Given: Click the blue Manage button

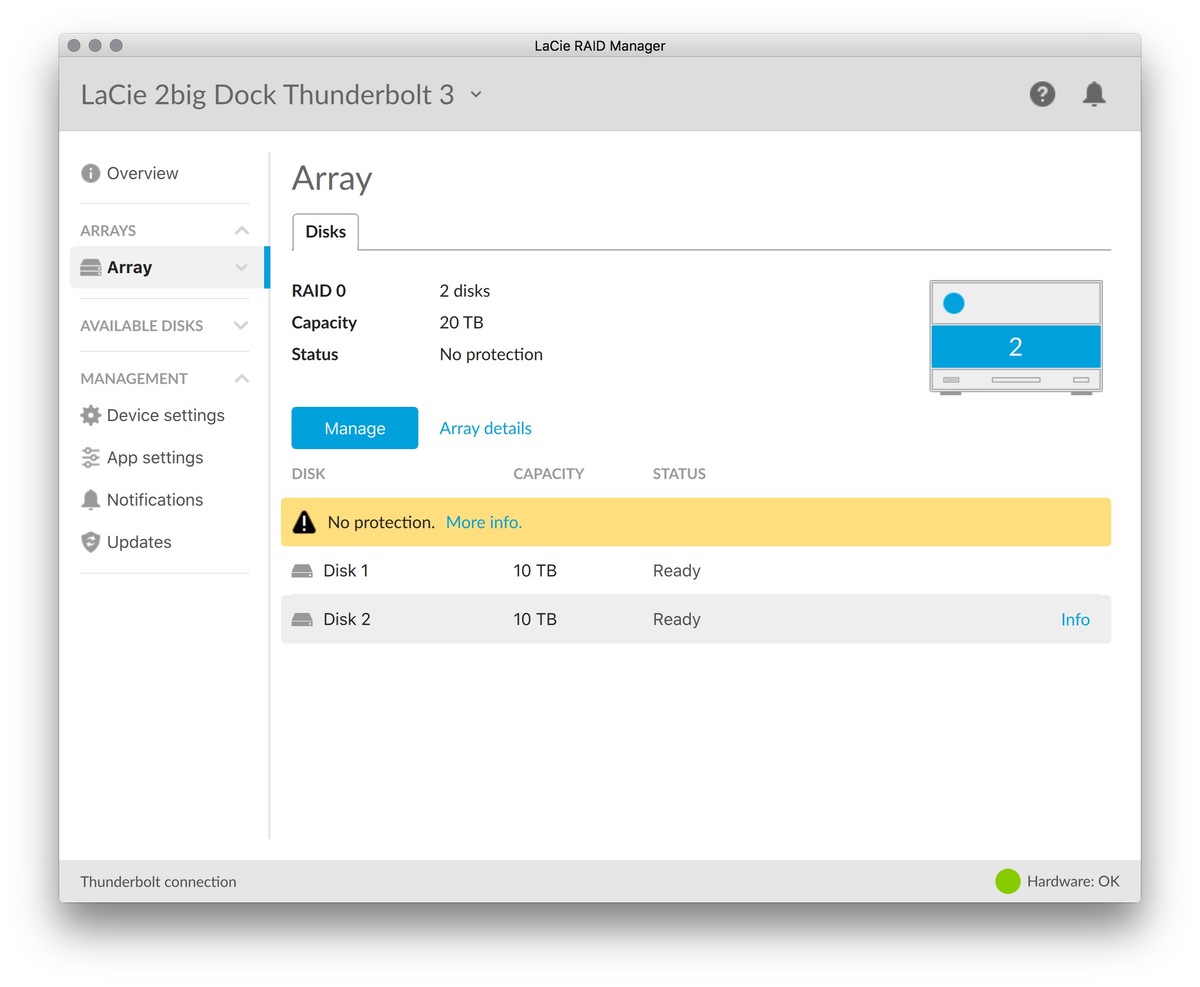Looking at the screenshot, I should coord(355,428).
